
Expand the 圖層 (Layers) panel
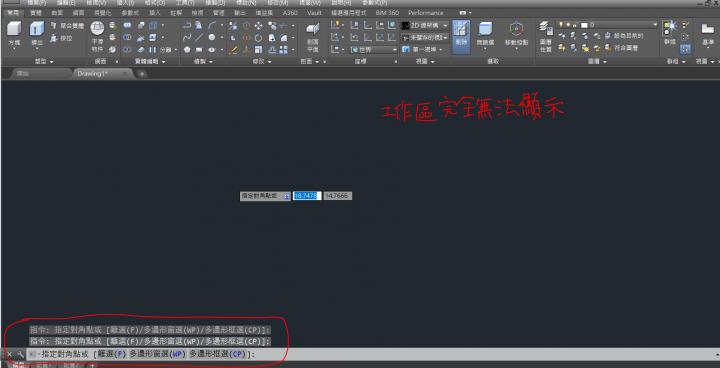tap(597, 62)
